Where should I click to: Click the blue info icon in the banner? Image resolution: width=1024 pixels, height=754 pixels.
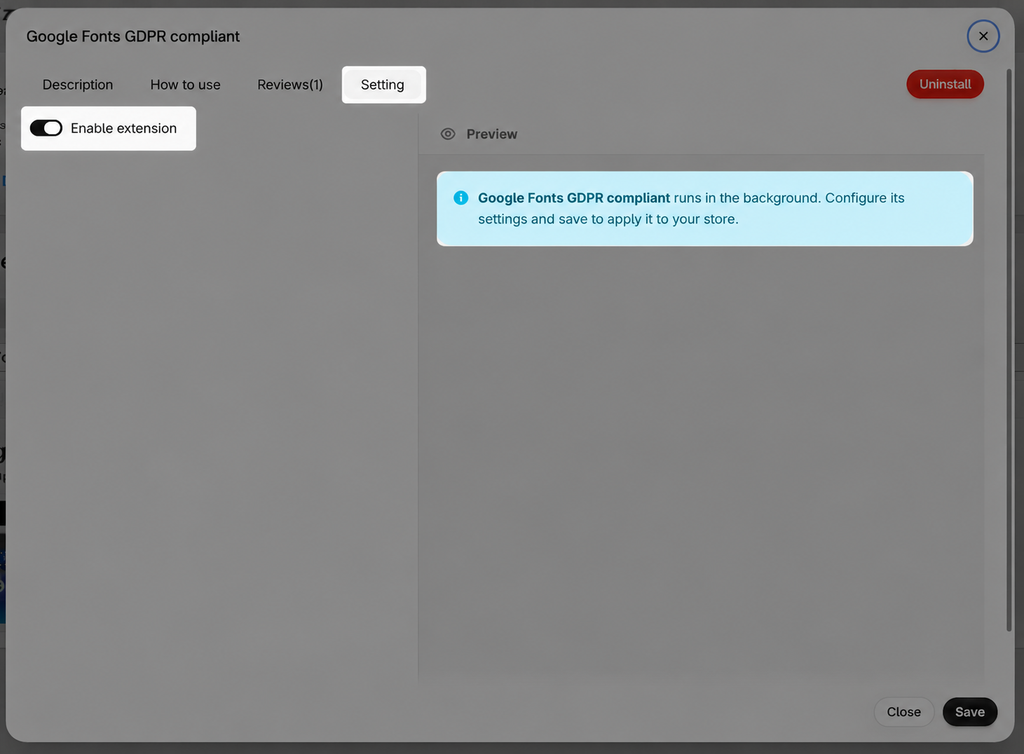tap(460, 198)
